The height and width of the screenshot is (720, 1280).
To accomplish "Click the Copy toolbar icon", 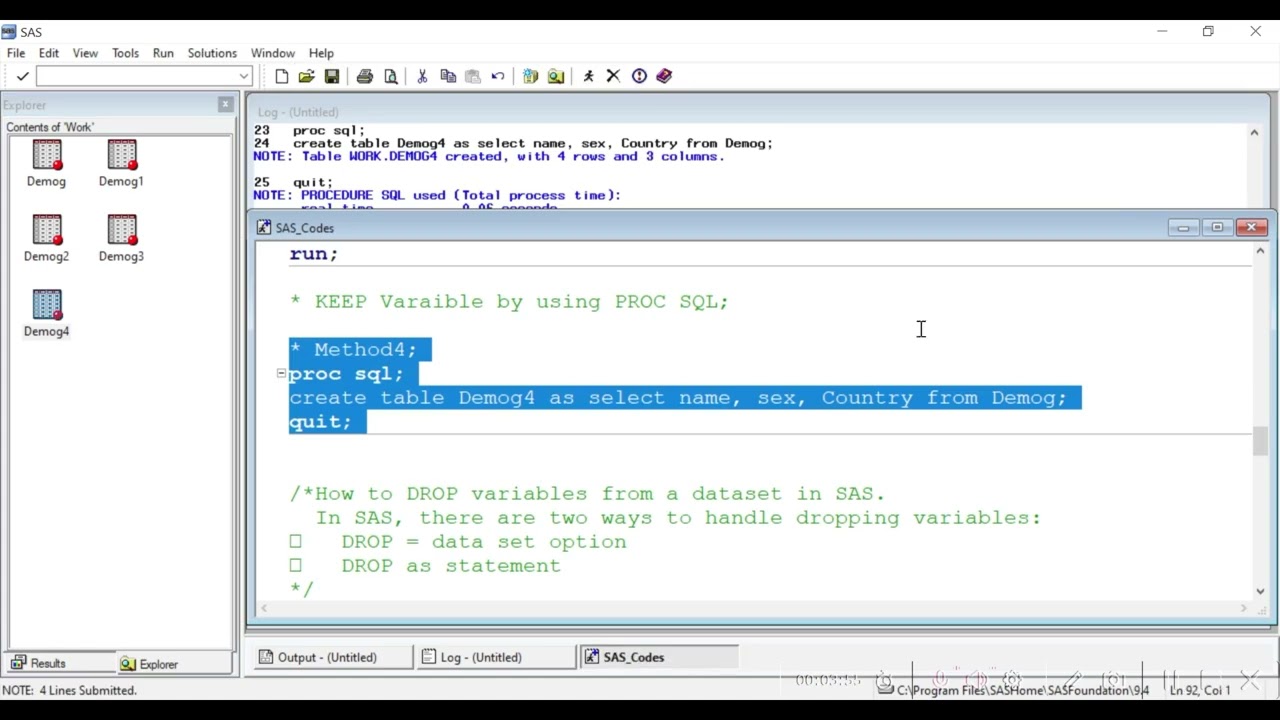I will tap(448, 76).
